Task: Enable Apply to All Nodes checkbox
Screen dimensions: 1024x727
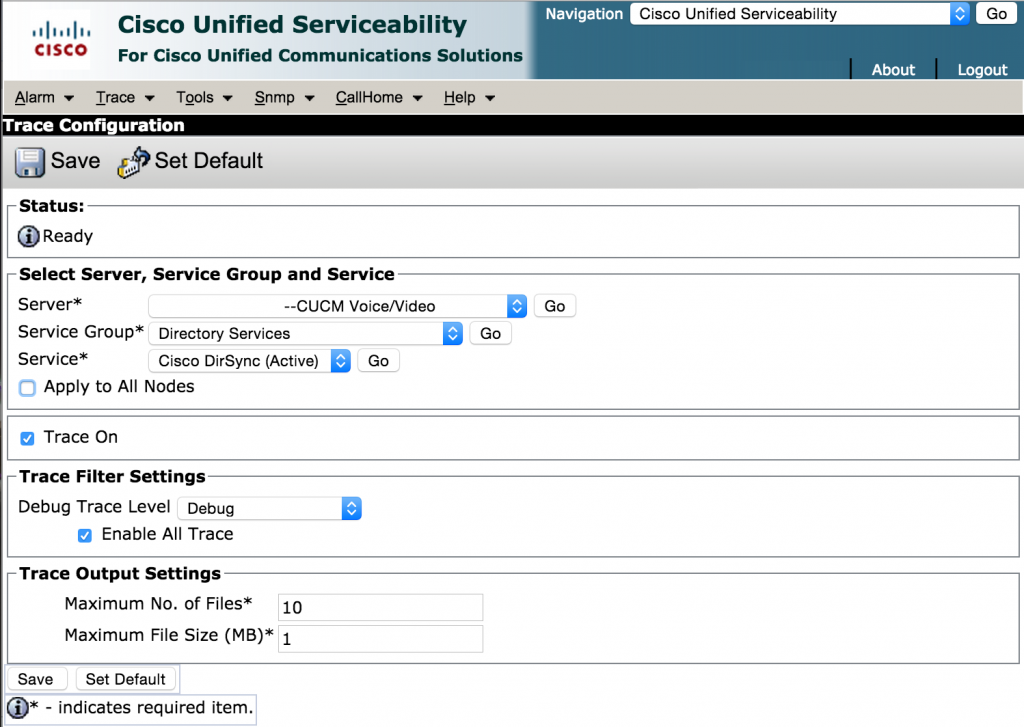Action: [27, 388]
